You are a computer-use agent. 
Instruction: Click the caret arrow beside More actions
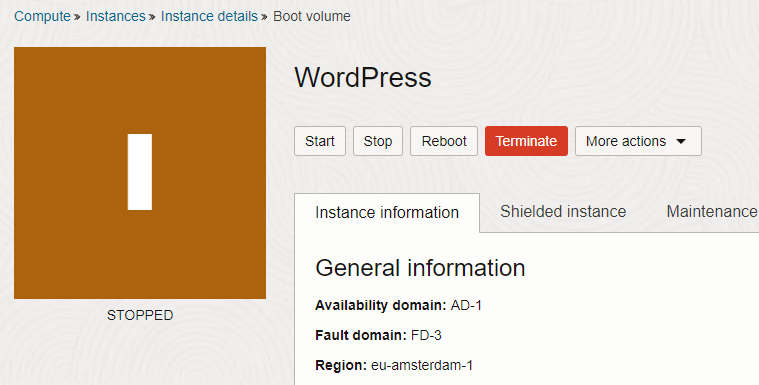[681, 141]
